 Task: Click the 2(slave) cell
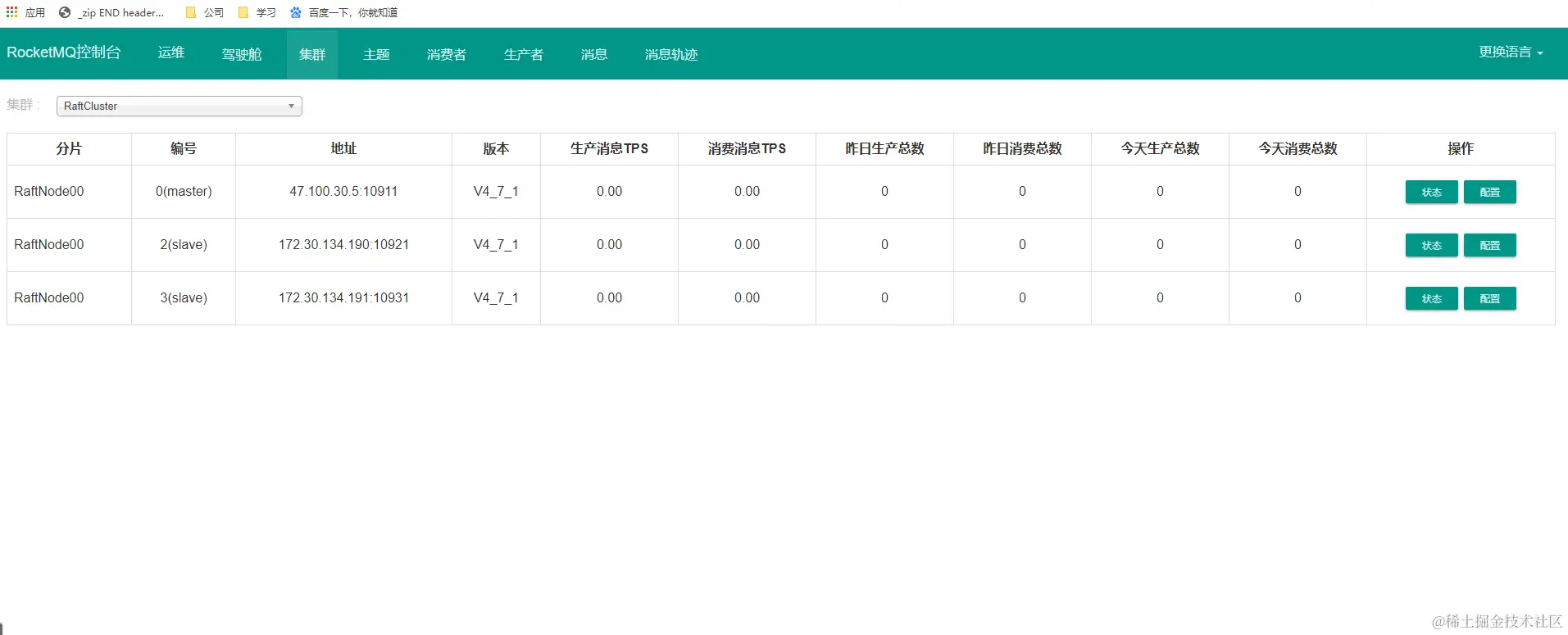[184, 244]
